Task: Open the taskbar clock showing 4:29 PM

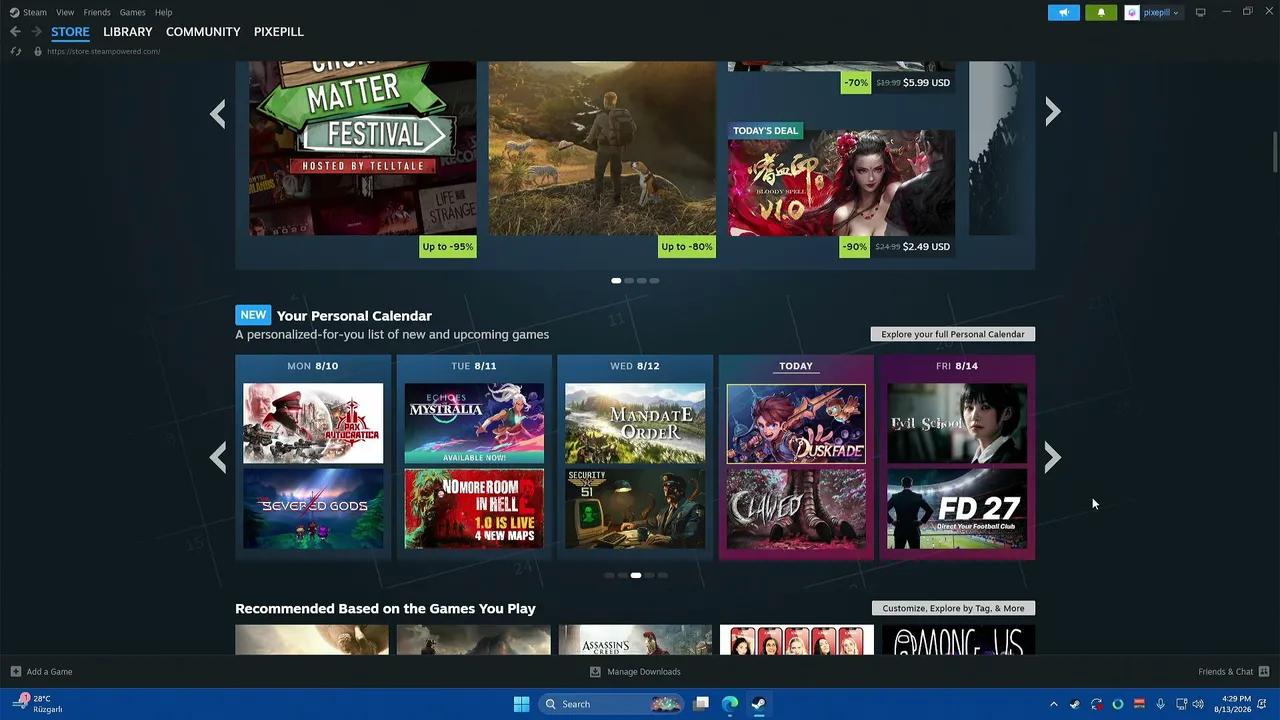Action: [x=1232, y=704]
